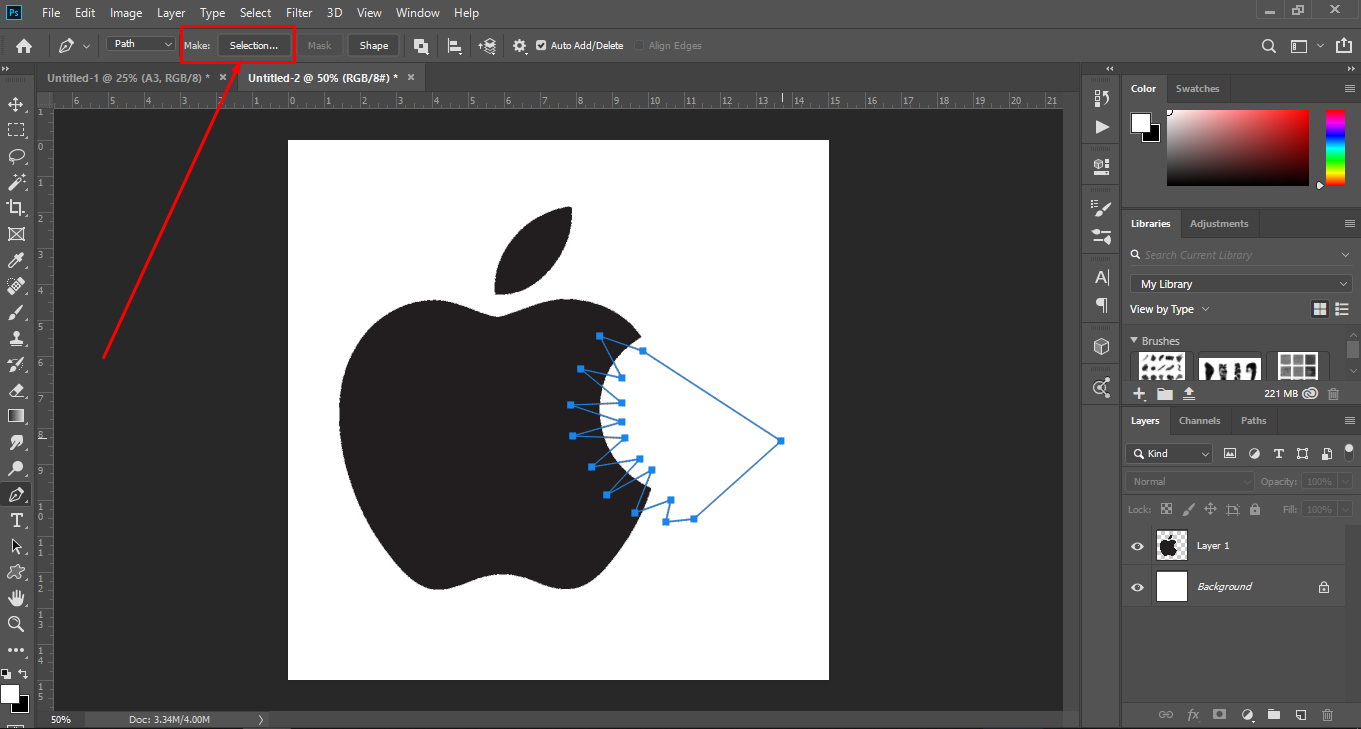Select the Frame tool

click(x=16, y=234)
